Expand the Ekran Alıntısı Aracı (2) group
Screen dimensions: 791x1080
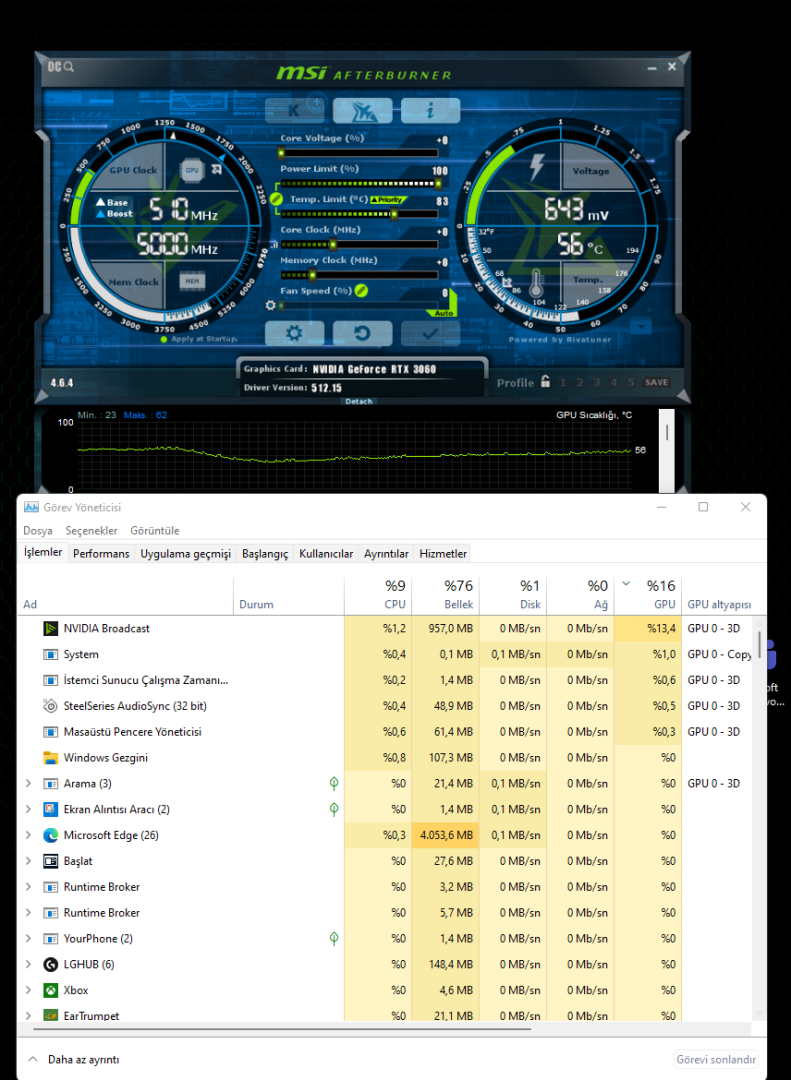(x=28, y=809)
